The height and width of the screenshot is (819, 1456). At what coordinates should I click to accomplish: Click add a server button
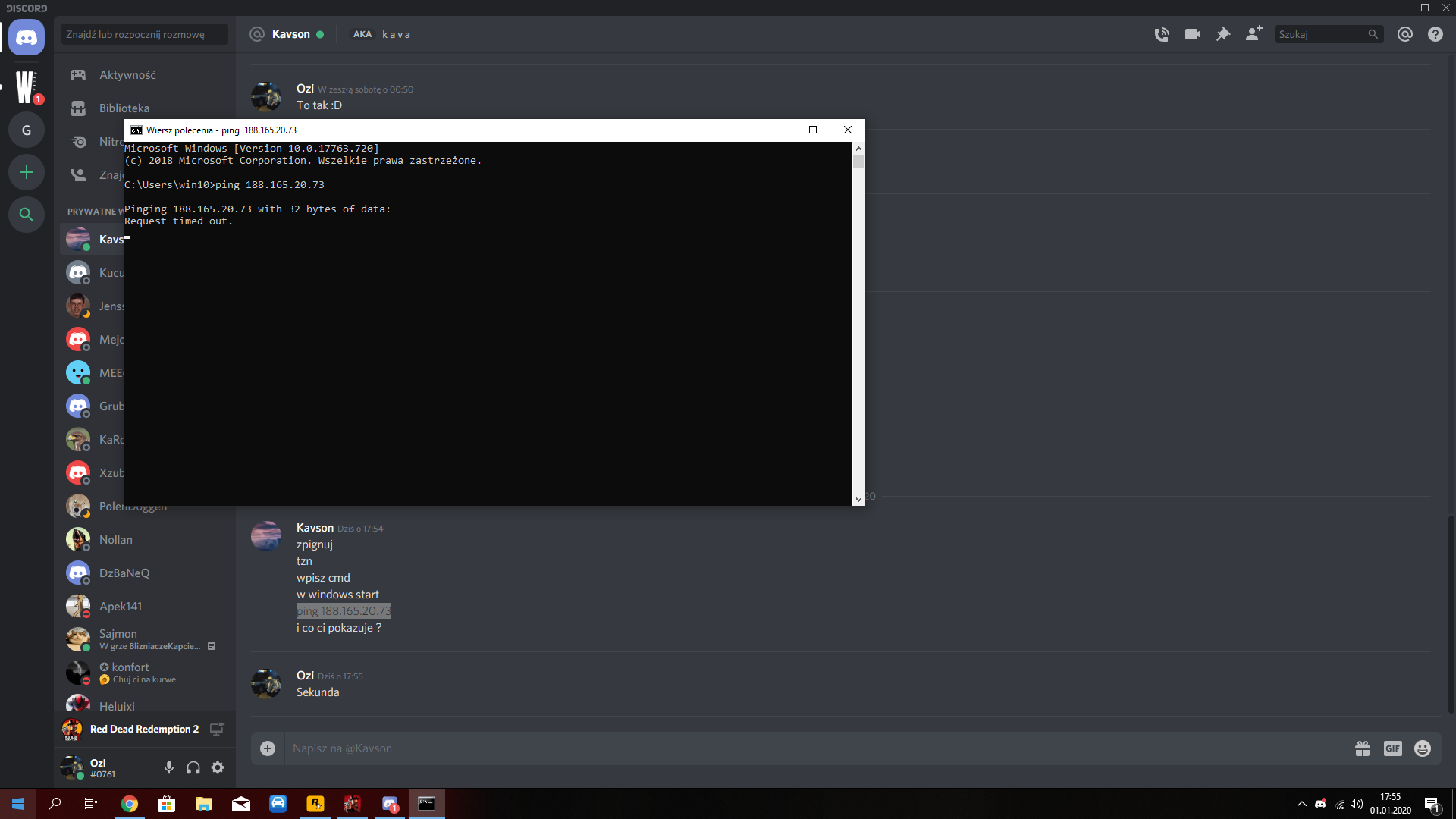click(x=27, y=172)
